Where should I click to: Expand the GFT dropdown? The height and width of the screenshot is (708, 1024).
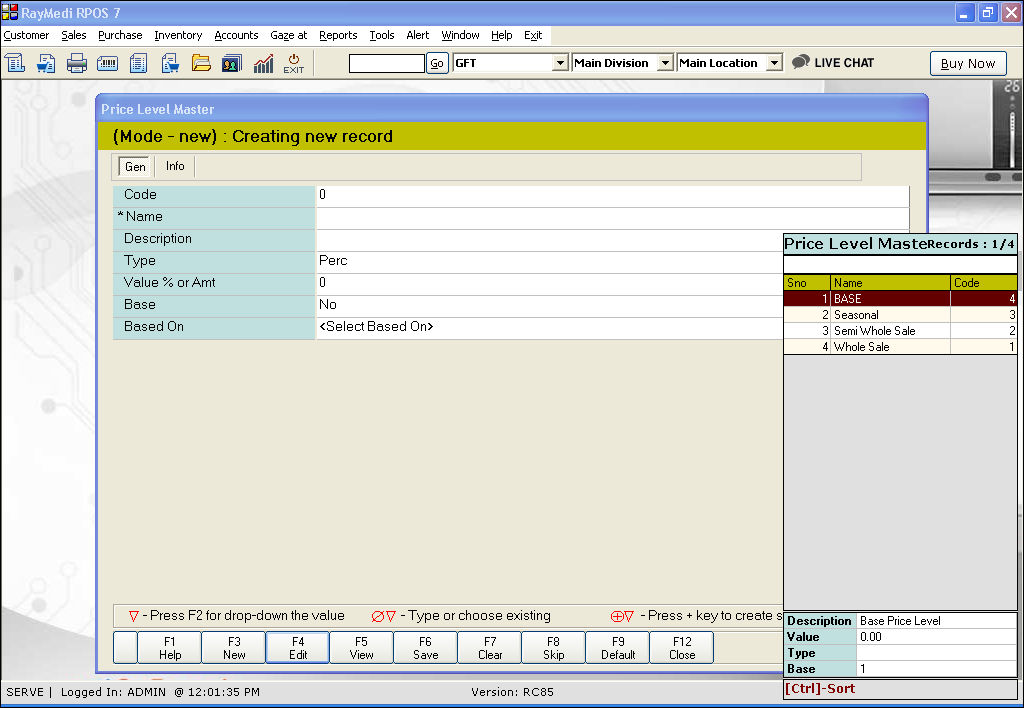[x=560, y=63]
